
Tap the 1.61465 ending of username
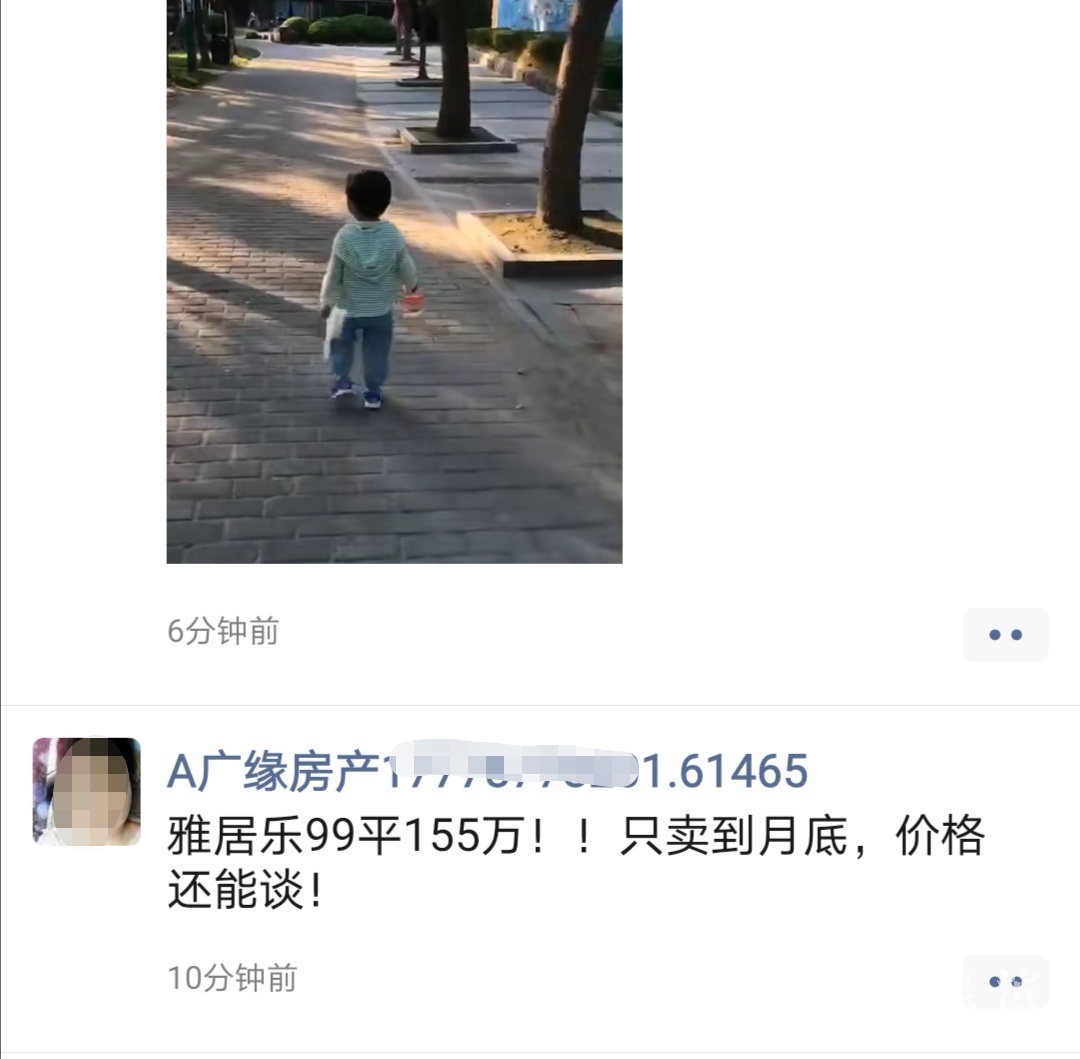tap(725, 770)
